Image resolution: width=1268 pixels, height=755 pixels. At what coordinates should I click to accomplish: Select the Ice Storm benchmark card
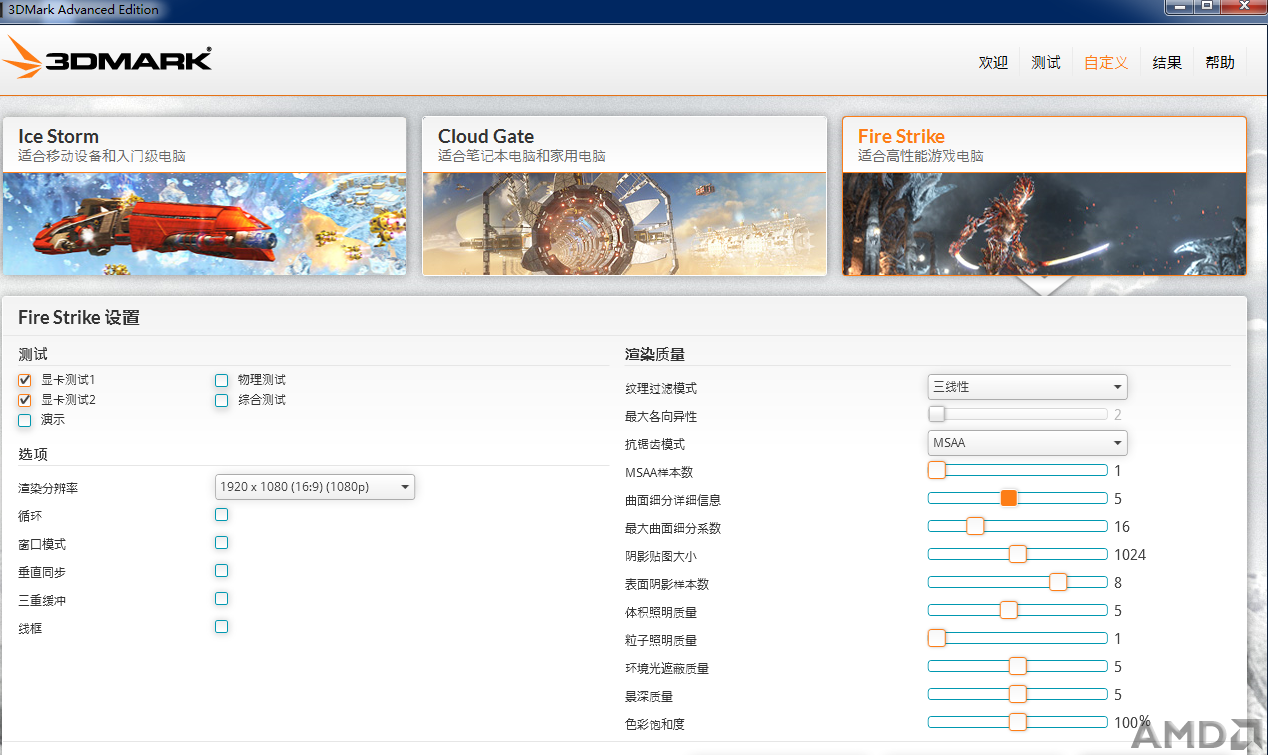click(204, 196)
